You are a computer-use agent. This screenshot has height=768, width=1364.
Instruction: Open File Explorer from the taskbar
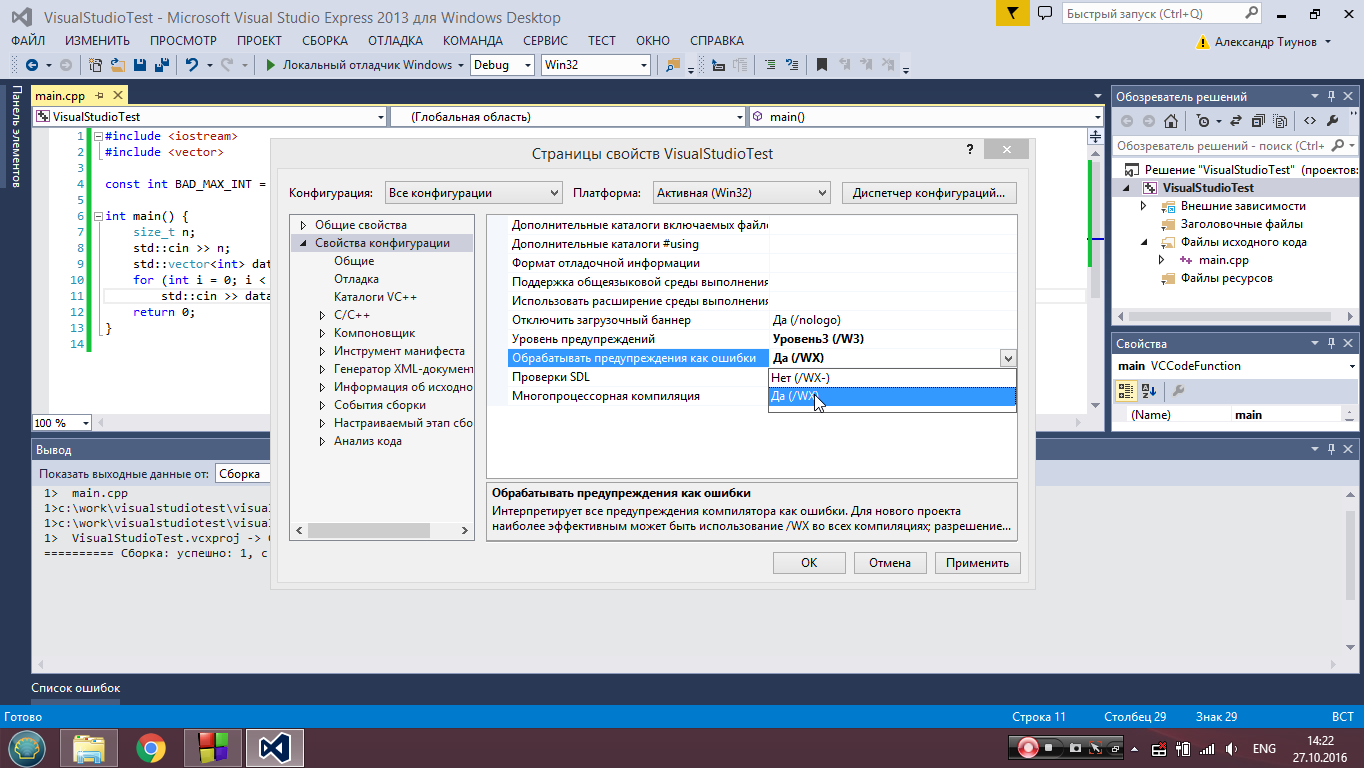click(x=89, y=748)
